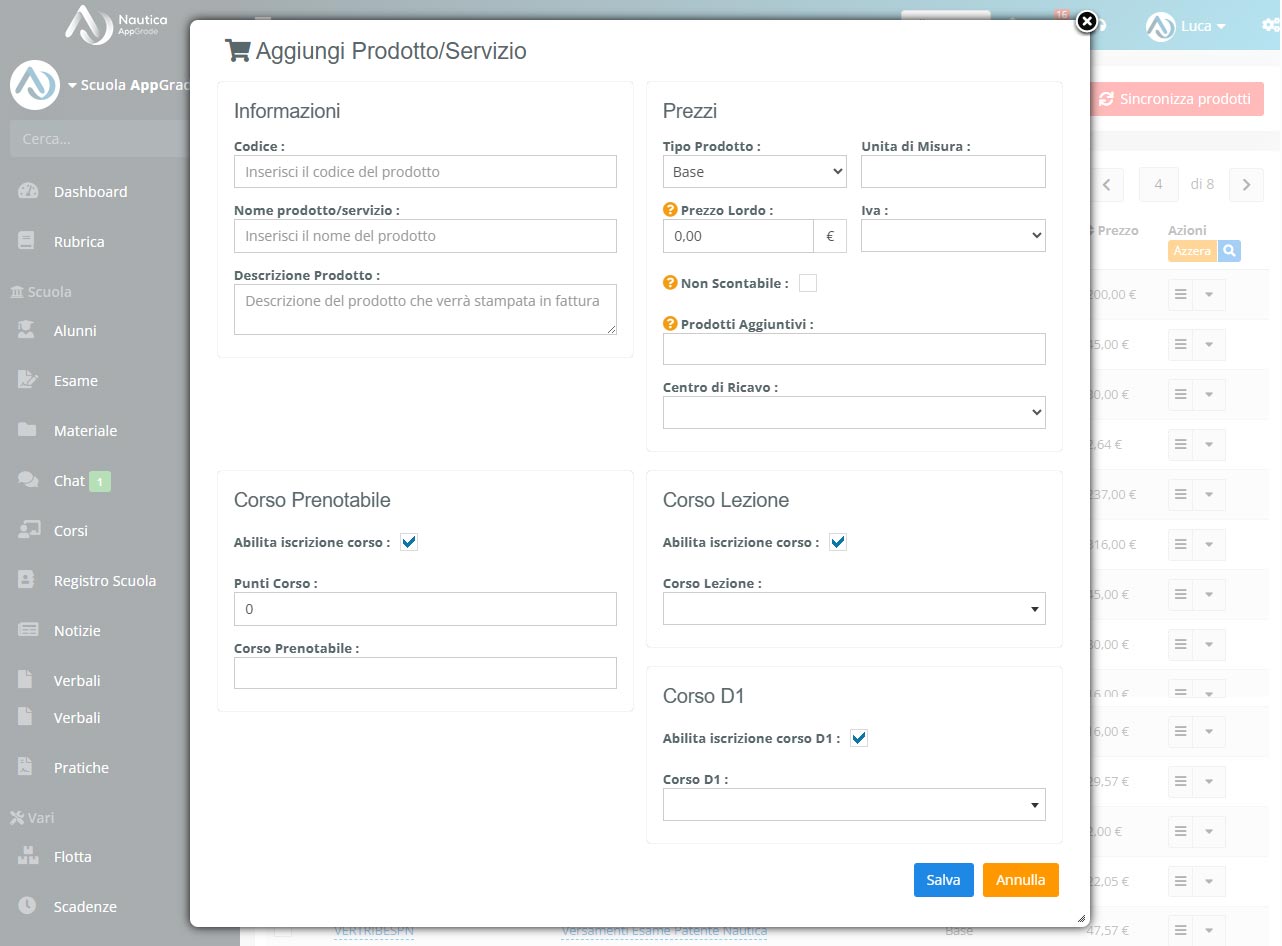Image resolution: width=1282 pixels, height=946 pixels.
Task: Open the Centro di Ricavo dropdown
Action: [x=854, y=412]
